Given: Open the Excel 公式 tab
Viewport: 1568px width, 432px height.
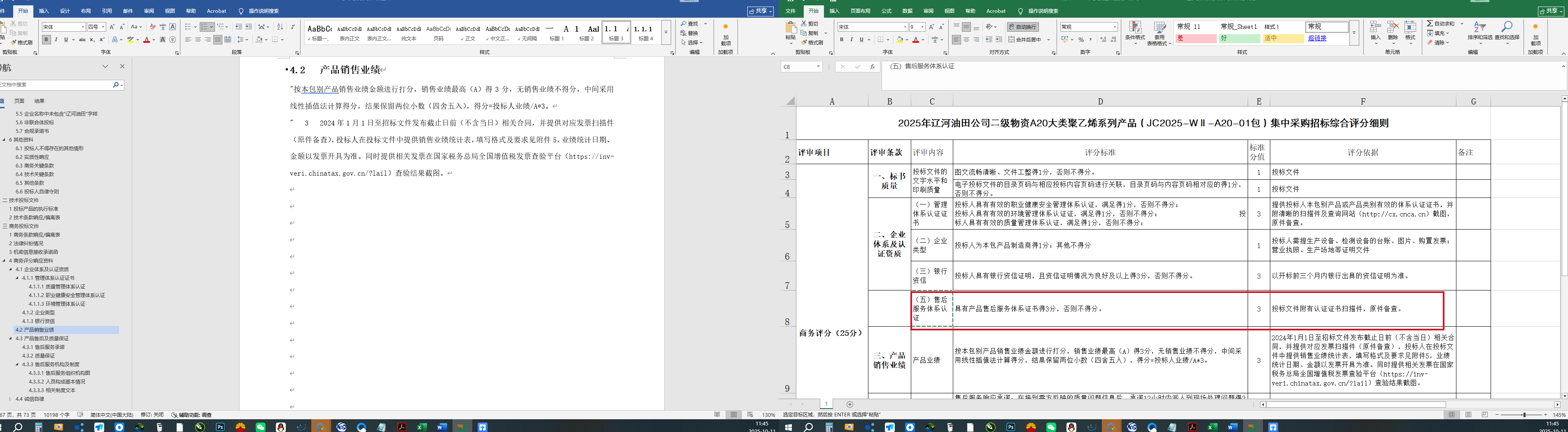Looking at the screenshot, I should 886,11.
